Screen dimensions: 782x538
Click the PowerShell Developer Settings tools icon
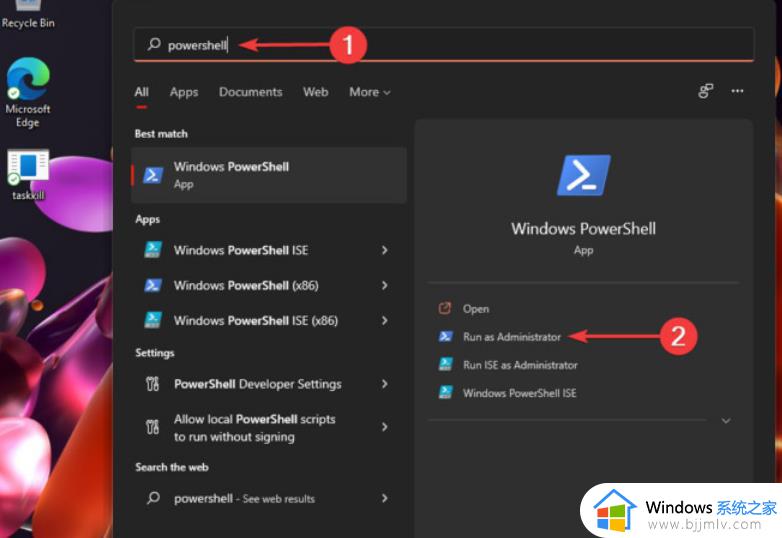tap(153, 384)
